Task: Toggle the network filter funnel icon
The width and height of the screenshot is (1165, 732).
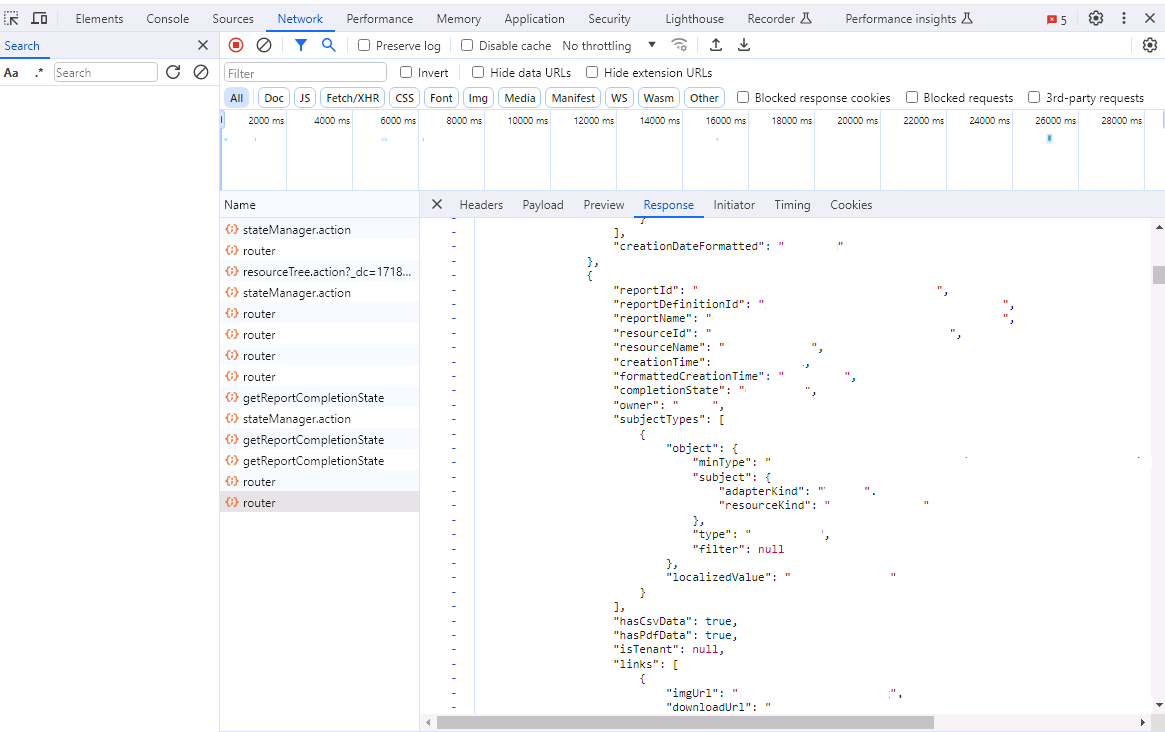Action: point(301,45)
